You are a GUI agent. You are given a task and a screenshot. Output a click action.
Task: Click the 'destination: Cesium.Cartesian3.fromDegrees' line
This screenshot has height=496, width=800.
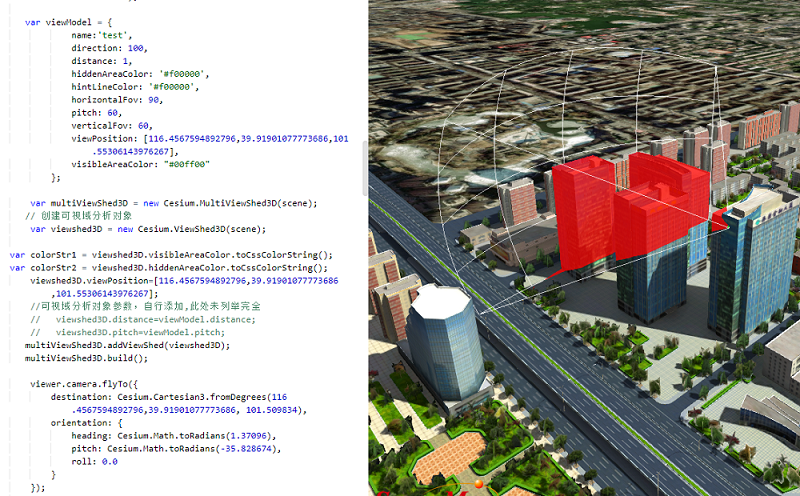(168, 397)
